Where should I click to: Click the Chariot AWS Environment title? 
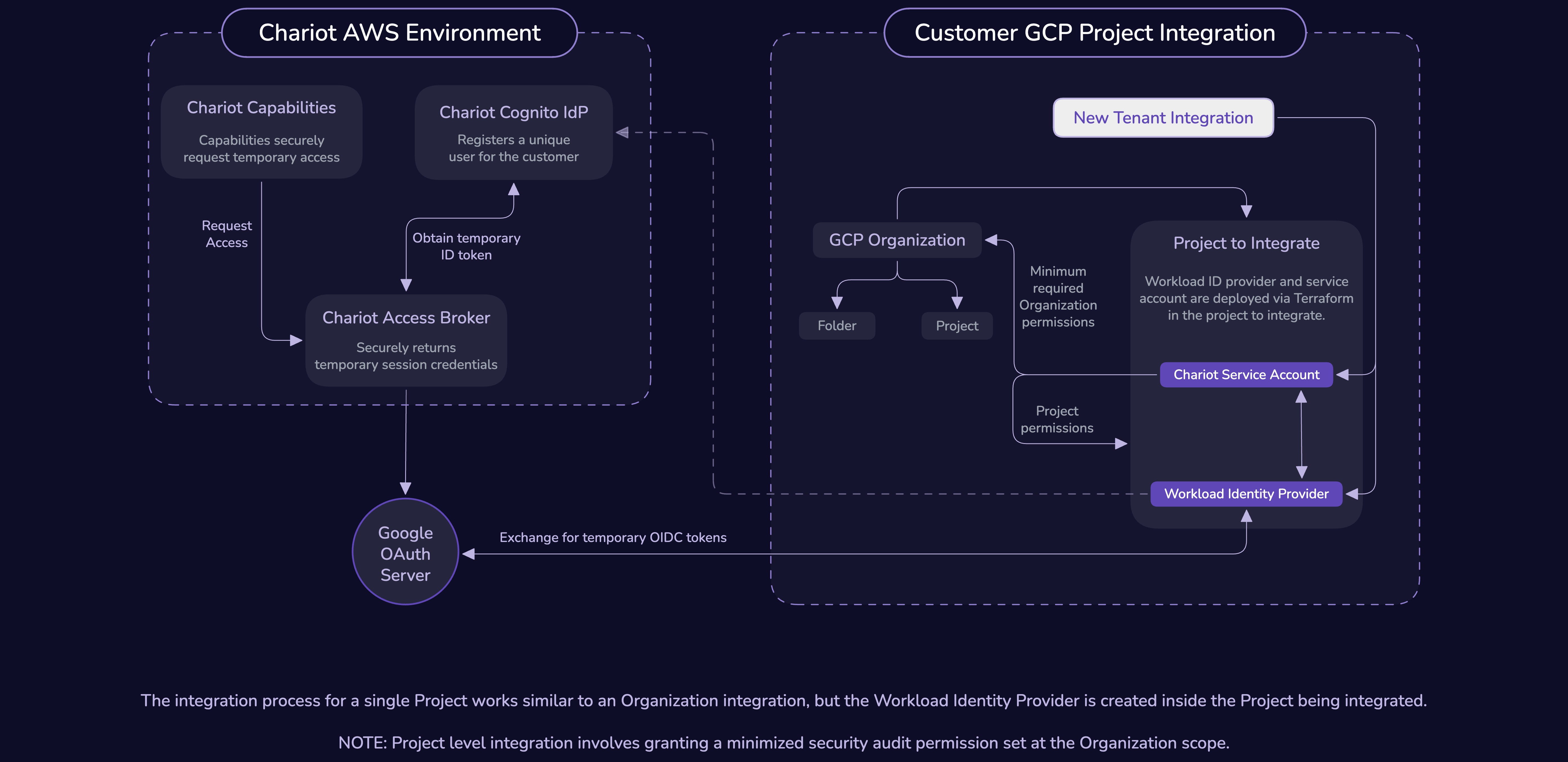pyautogui.click(x=399, y=33)
